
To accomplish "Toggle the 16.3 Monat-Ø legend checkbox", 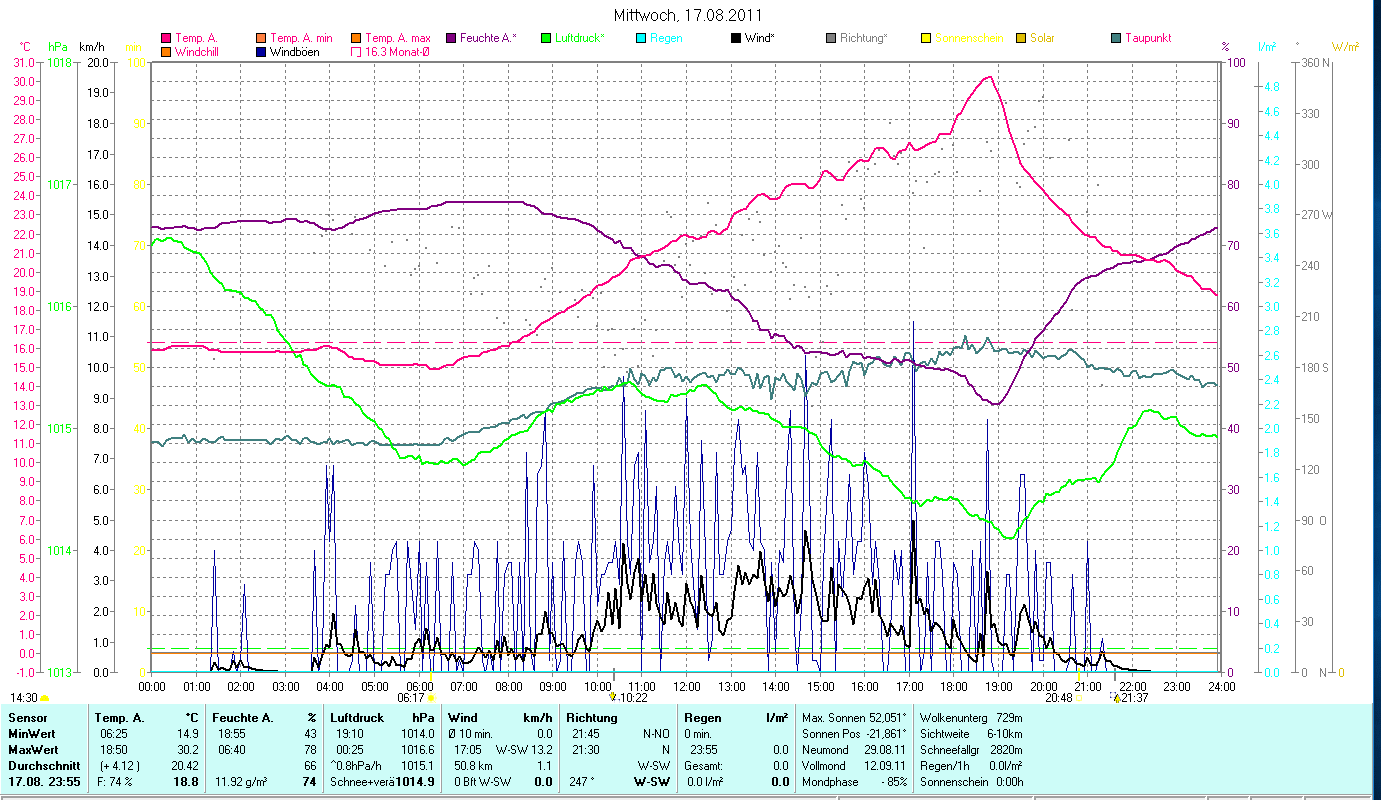I will [356, 51].
